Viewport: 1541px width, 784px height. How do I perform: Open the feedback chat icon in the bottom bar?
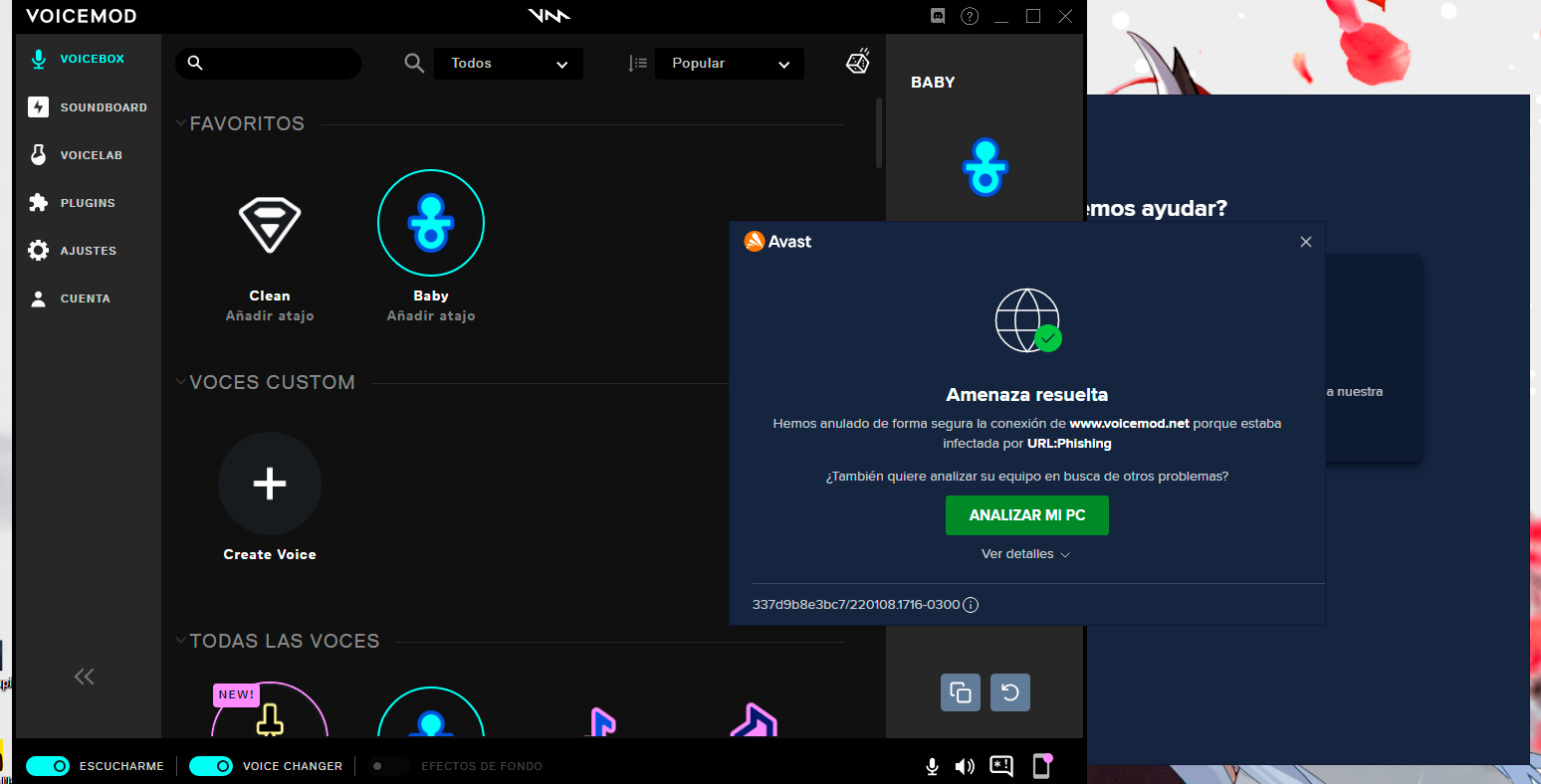(x=1001, y=766)
